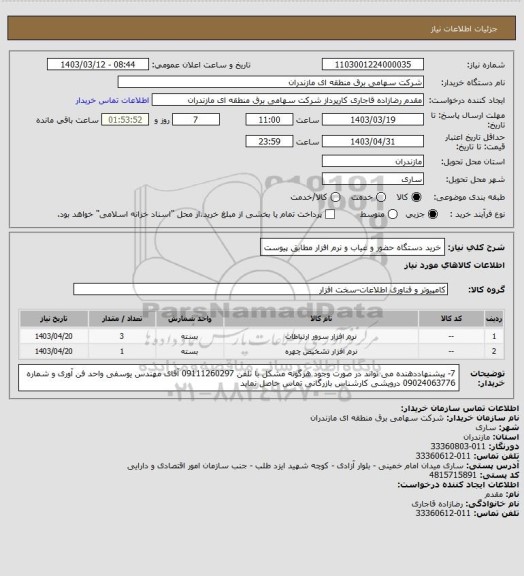Click the واحد شمارش column header

(190, 319)
